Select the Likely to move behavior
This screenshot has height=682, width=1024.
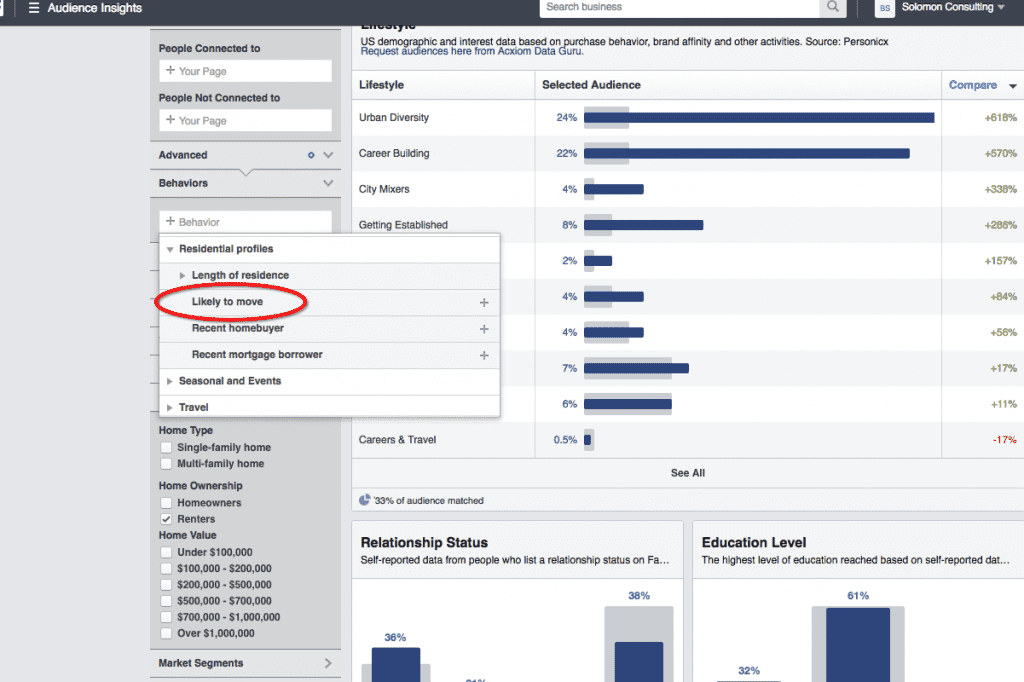pyautogui.click(x=227, y=301)
